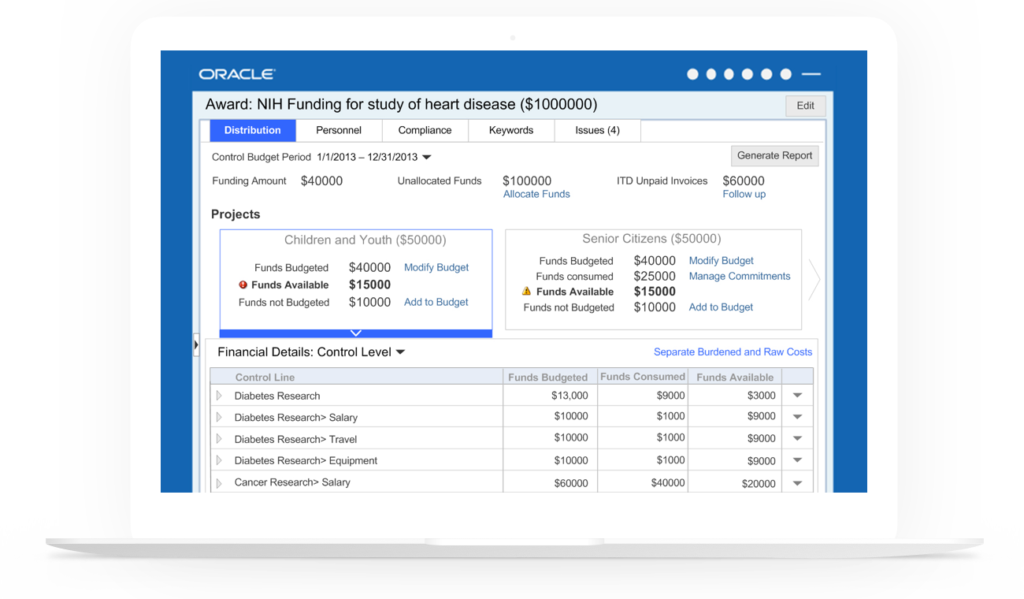Viewport: 1024px width, 599px height.
Task: Click the right arrow to show next project
Action: pyautogui.click(x=813, y=280)
